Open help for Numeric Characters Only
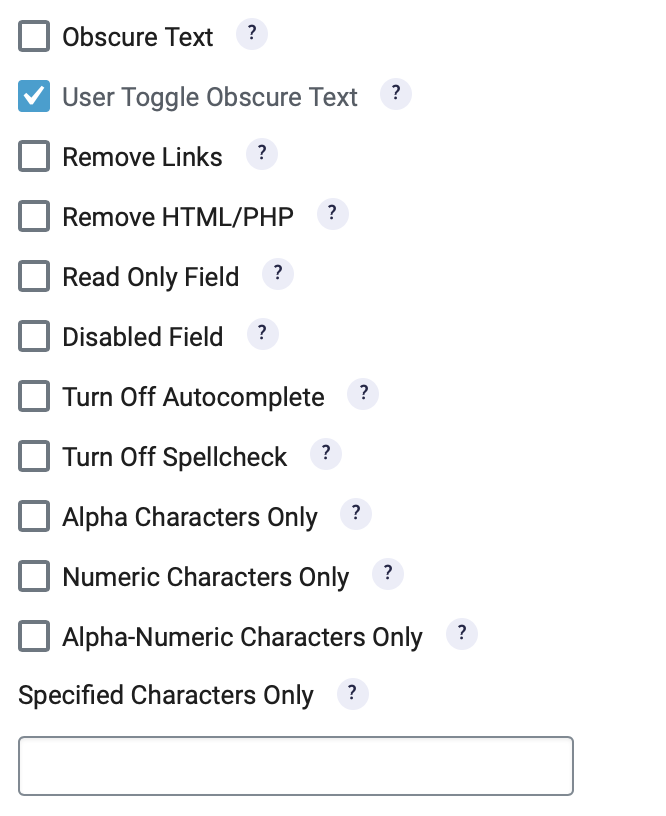Screen dimensions: 666x816 (x=388, y=573)
